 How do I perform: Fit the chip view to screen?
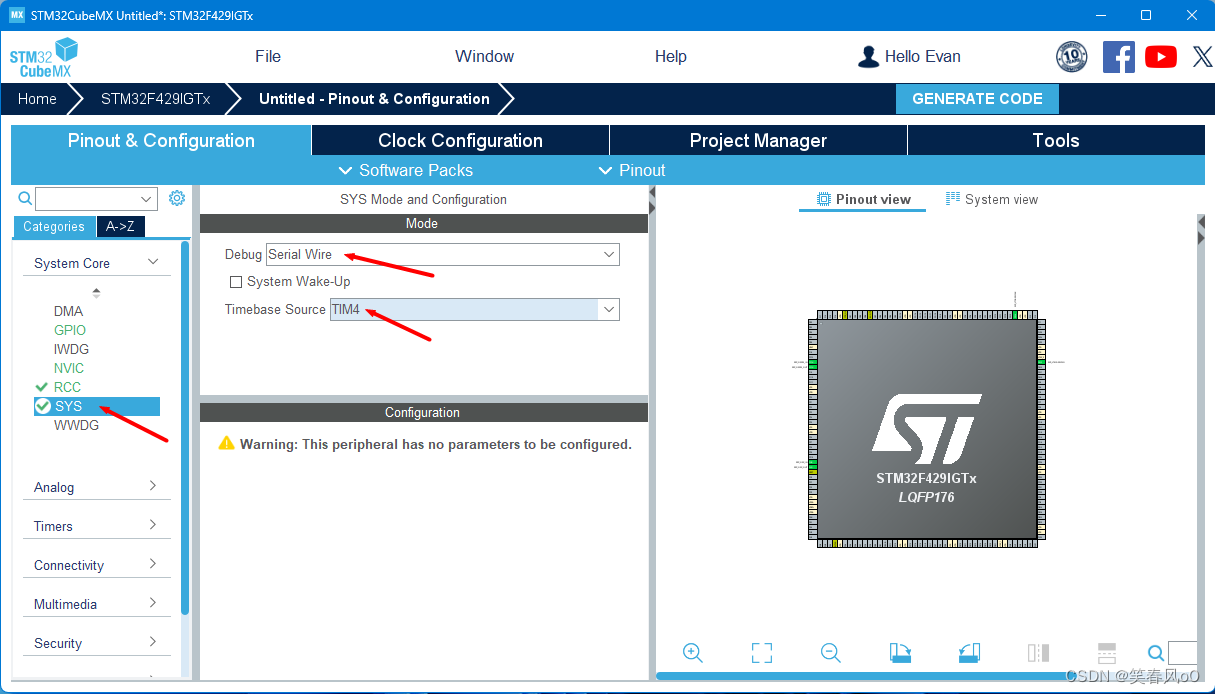[x=762, y=653]
